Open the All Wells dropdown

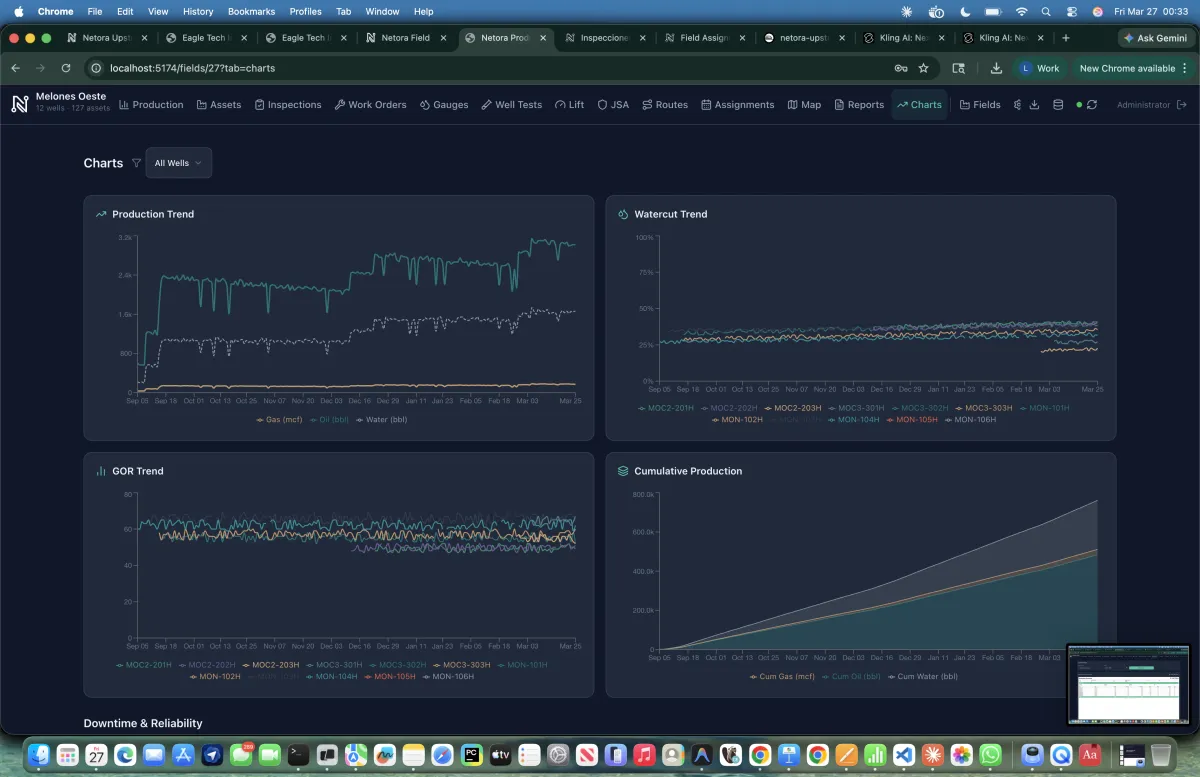coord(178,162)
